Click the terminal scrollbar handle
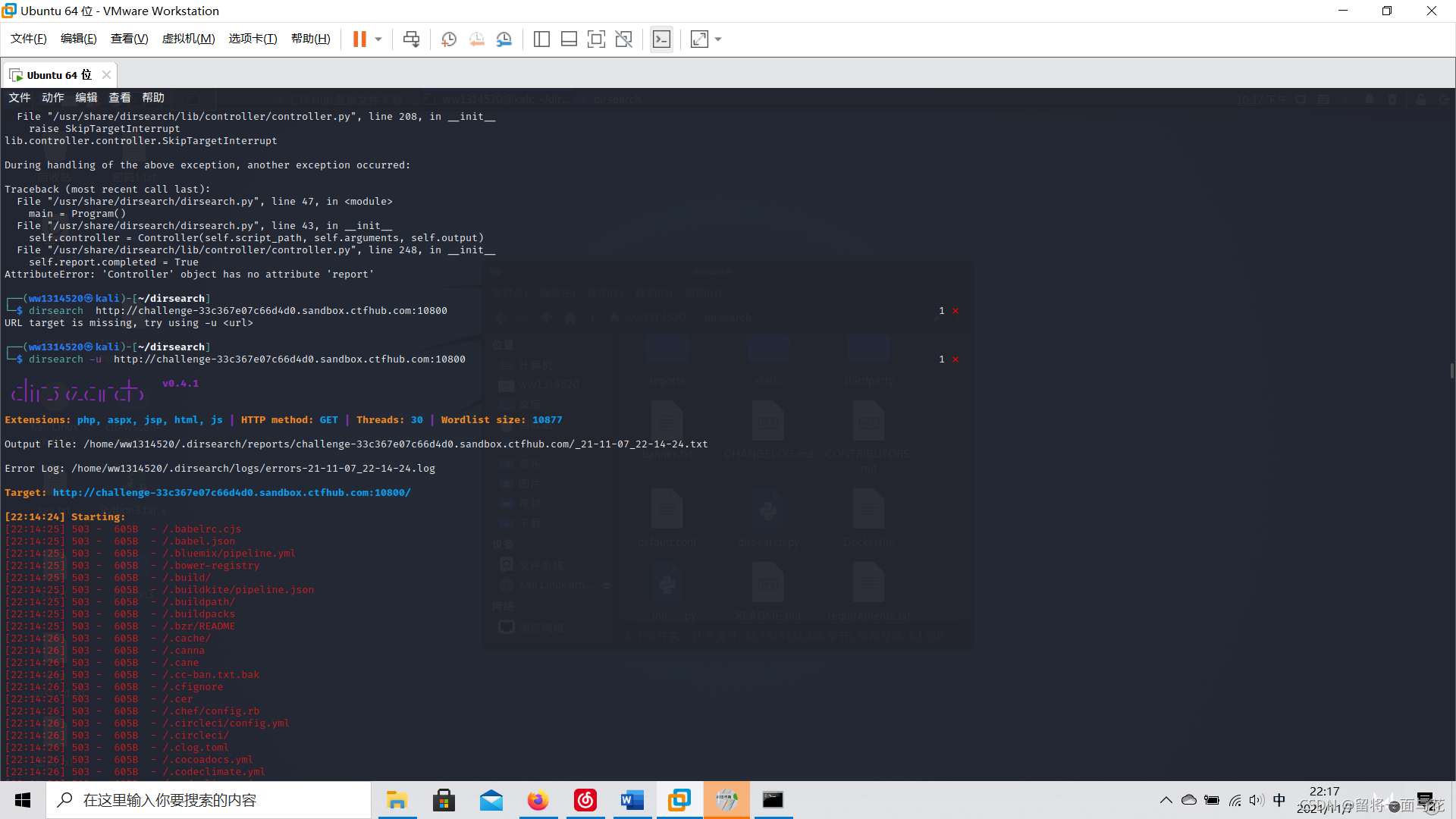The width and height of the screenshot is (1456, 819). pos(1451,371)
